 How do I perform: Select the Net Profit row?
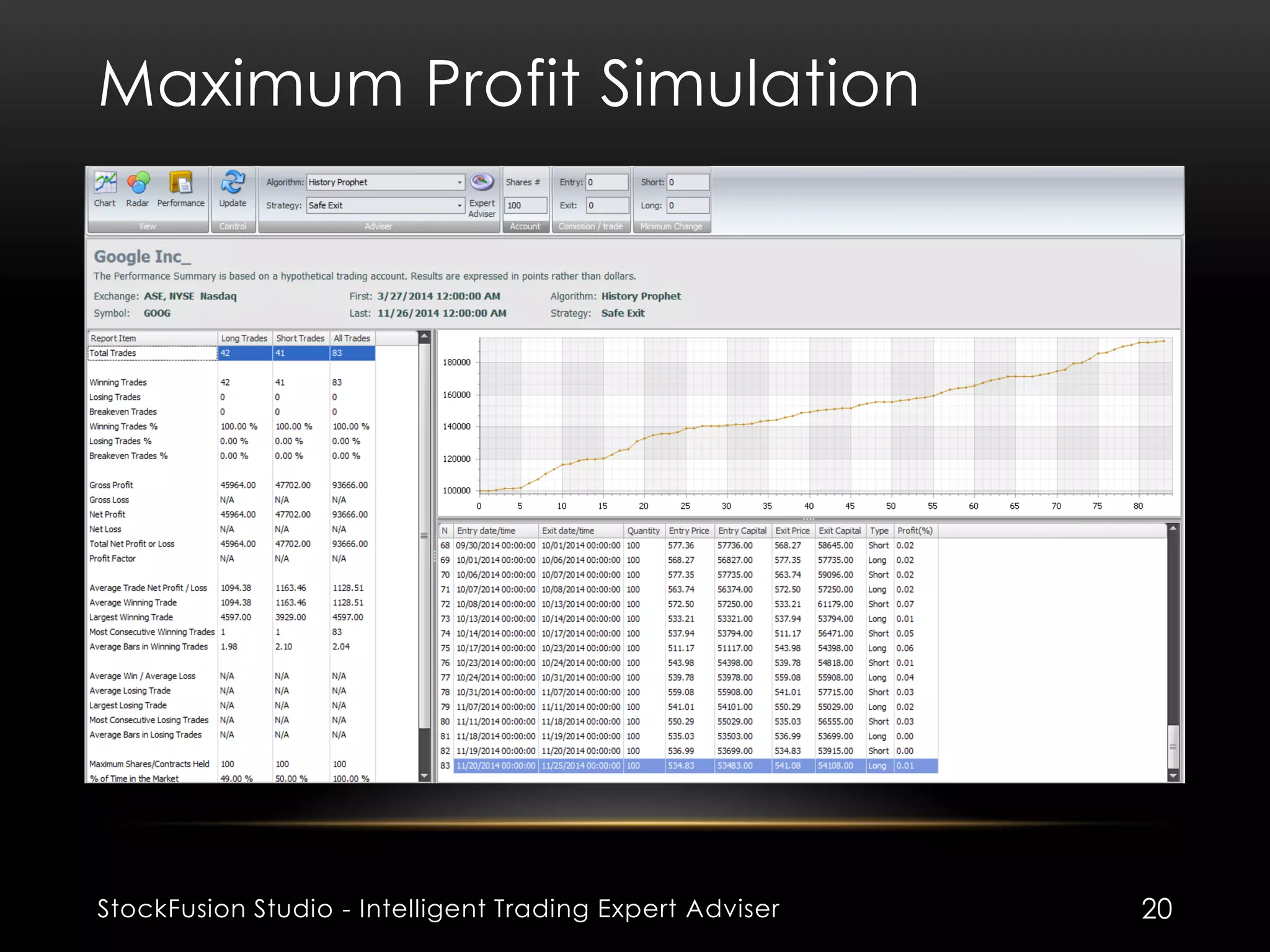pyautogui.click(x=231, y=514)
